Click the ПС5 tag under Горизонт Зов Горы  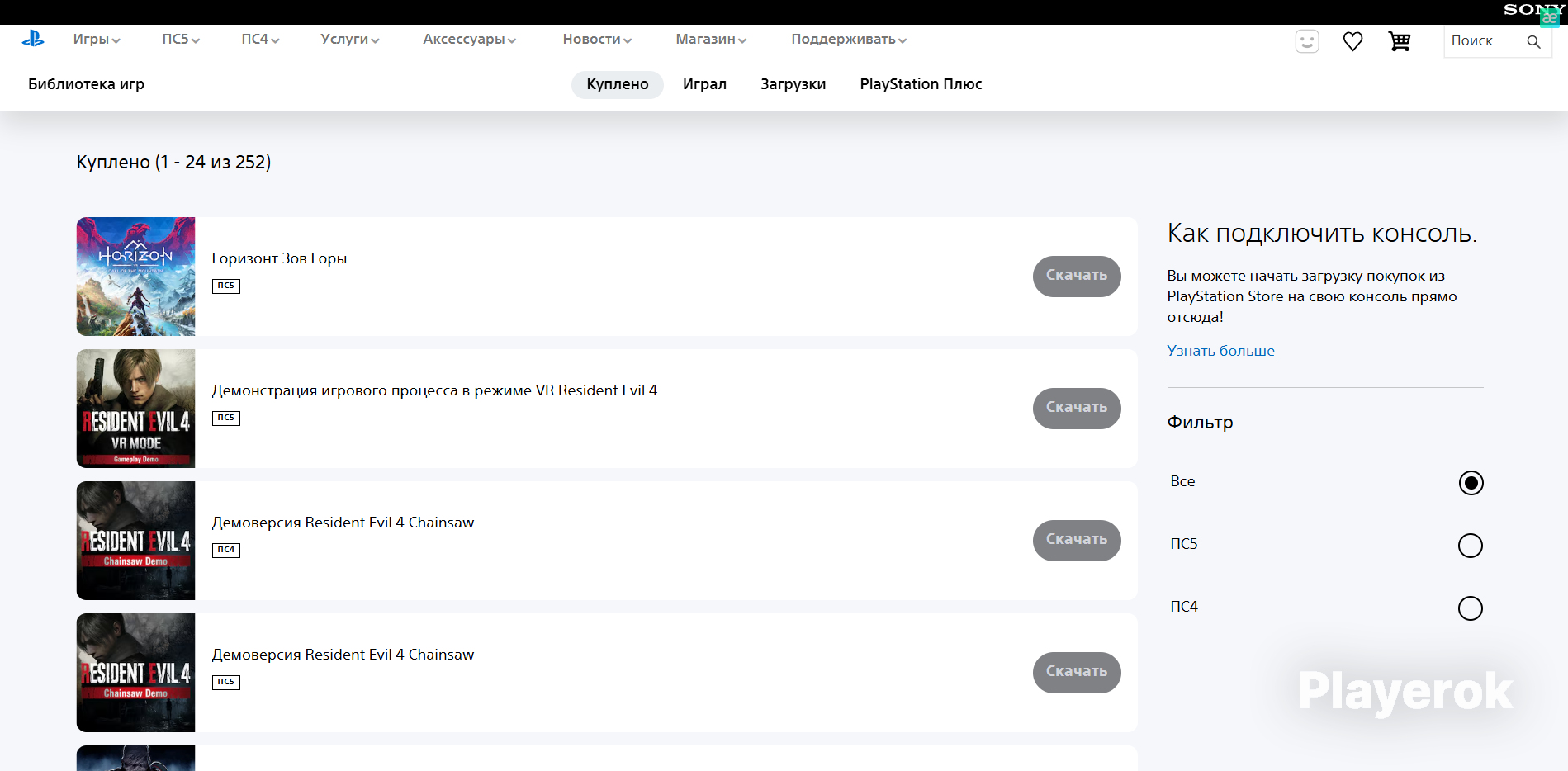[226, 286]
